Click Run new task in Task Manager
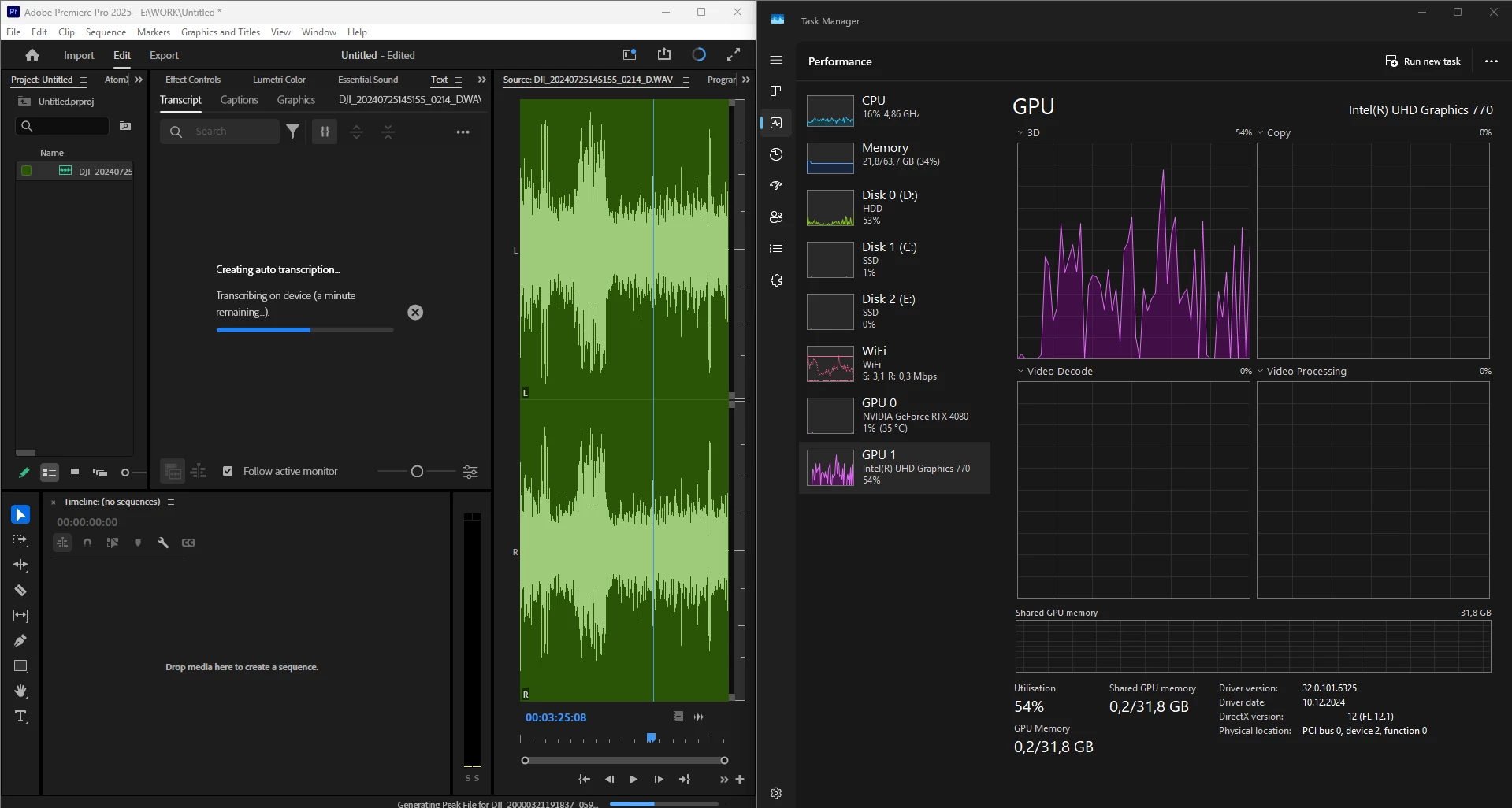This screenshot has width=1512, height=808. click(x=1423, y=61)
